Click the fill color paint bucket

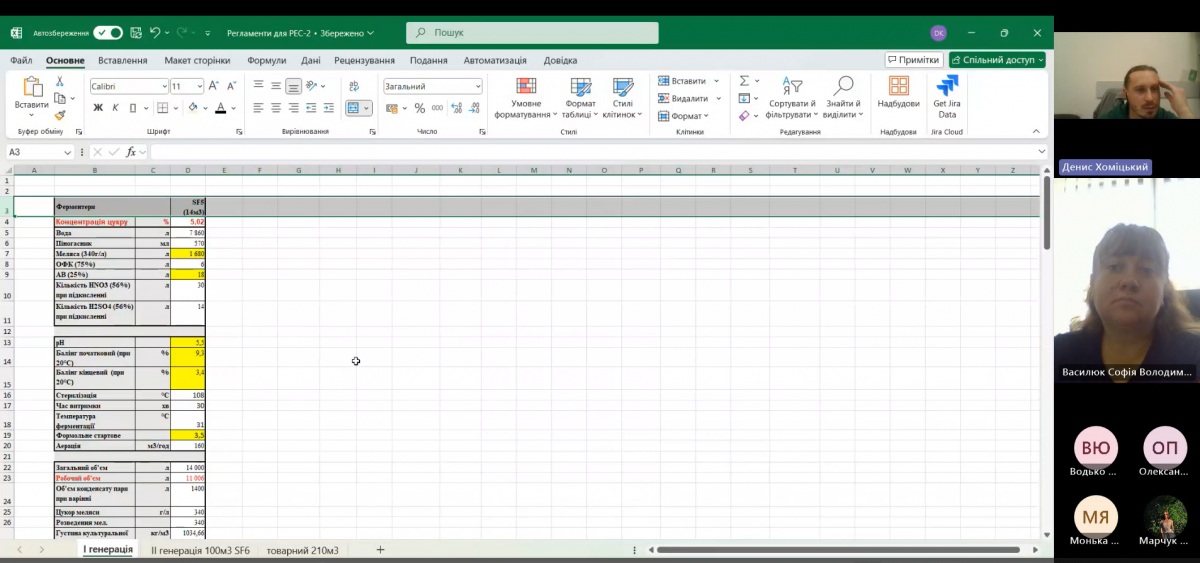click(193, 108)
